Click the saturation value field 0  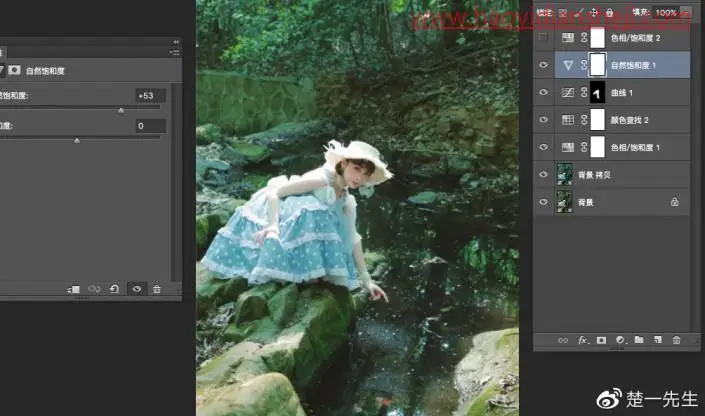pyautogui.click(x=151, y=126)
